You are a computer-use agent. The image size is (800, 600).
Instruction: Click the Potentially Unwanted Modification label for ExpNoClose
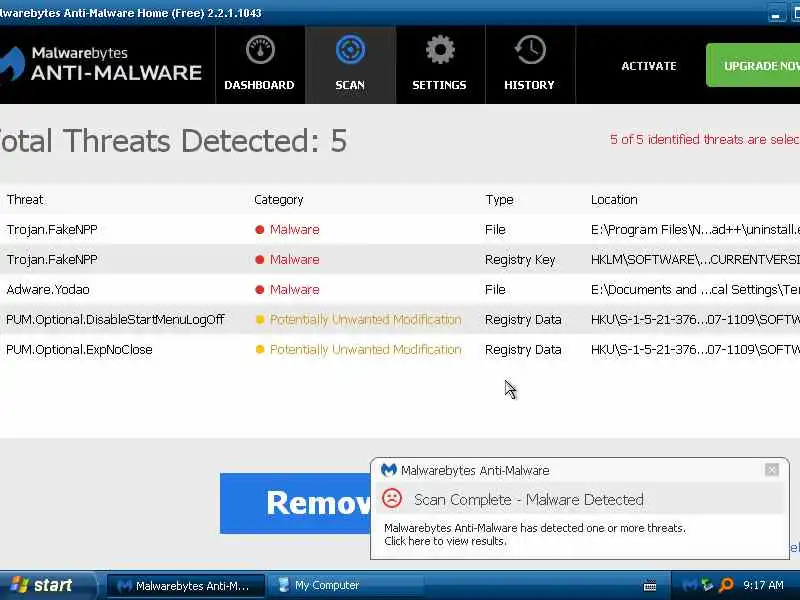365,349
